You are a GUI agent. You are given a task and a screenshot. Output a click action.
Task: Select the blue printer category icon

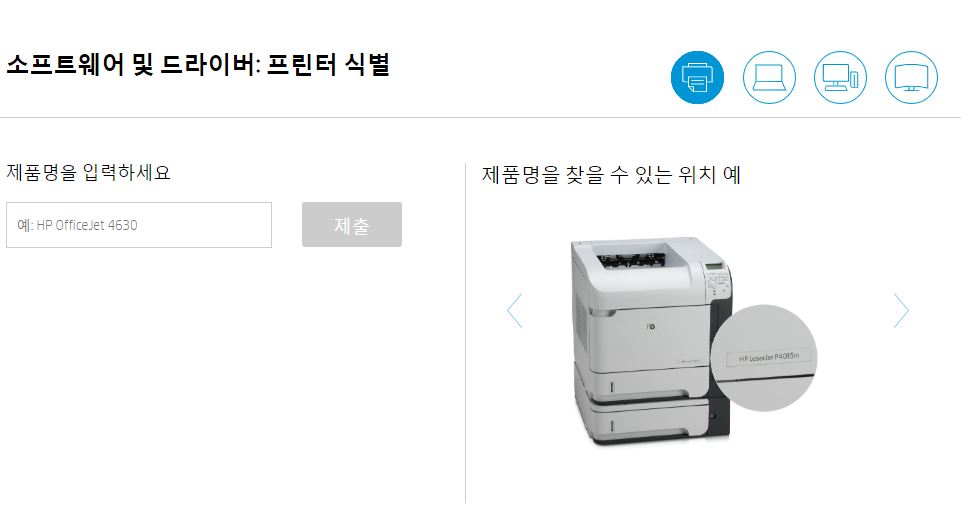[x=697, y=77]
